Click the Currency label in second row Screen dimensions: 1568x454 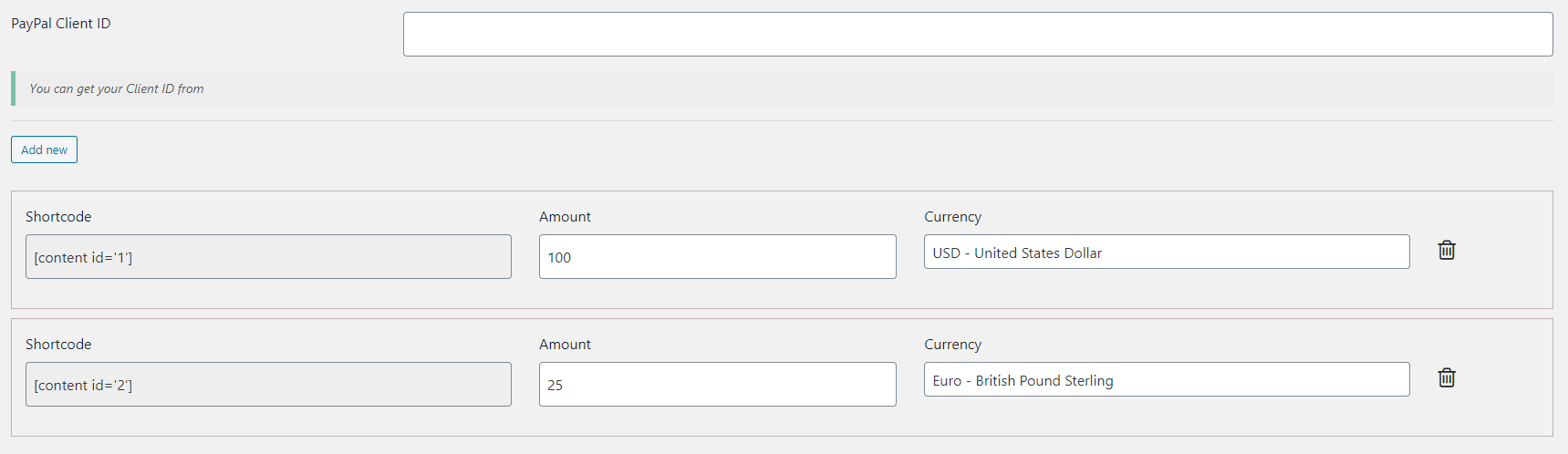pyautogui.click(x=952, y=345)
